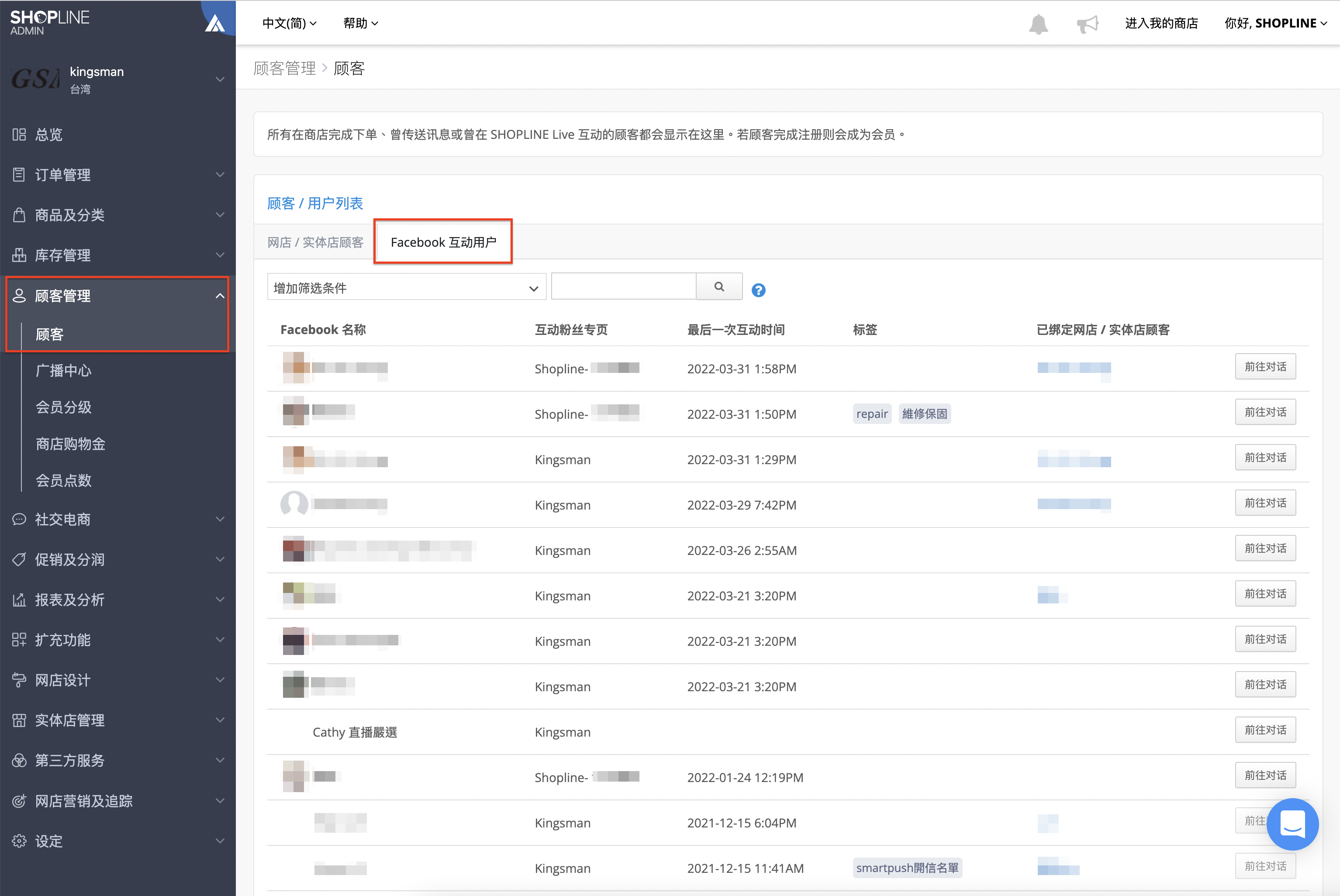Select the Facebook 互动用户 tab
The height and width of the screenshot is (896, 1340).
pyautogui.click(x=443, y=242)
